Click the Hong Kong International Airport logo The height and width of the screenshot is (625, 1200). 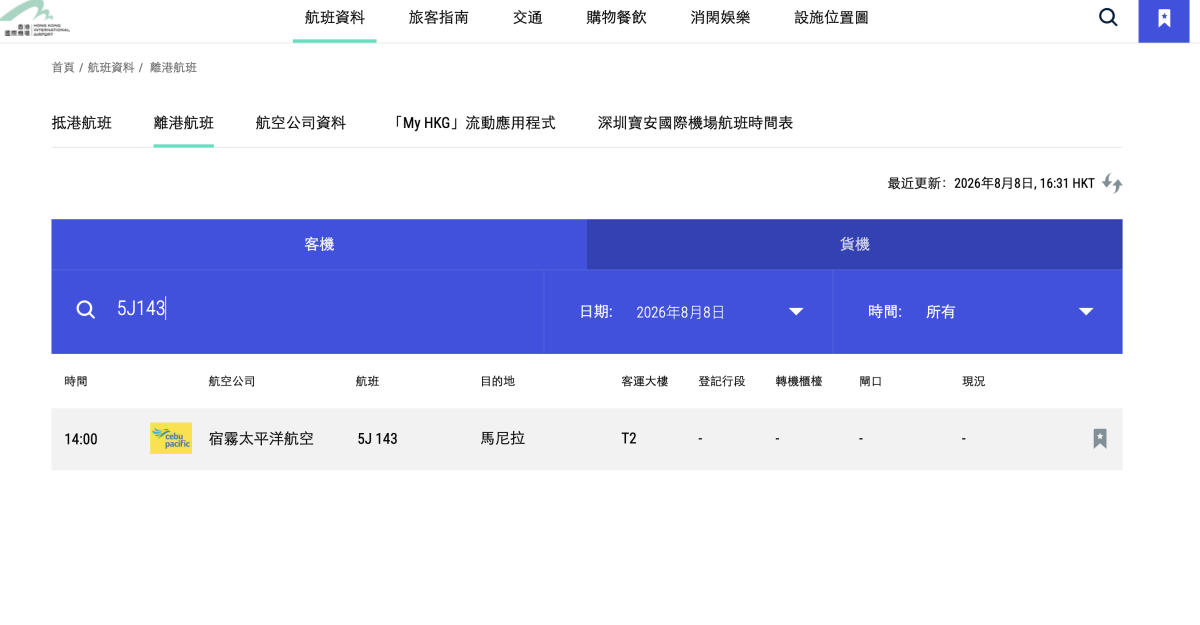point(36,18)
